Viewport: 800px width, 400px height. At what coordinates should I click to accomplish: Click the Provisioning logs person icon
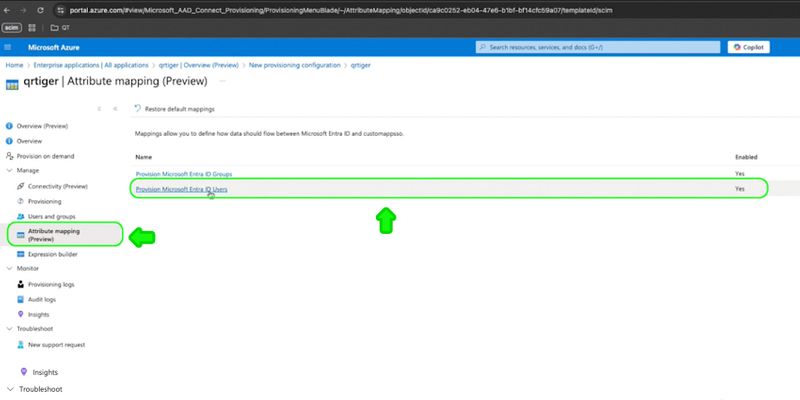tap(20, 284)
